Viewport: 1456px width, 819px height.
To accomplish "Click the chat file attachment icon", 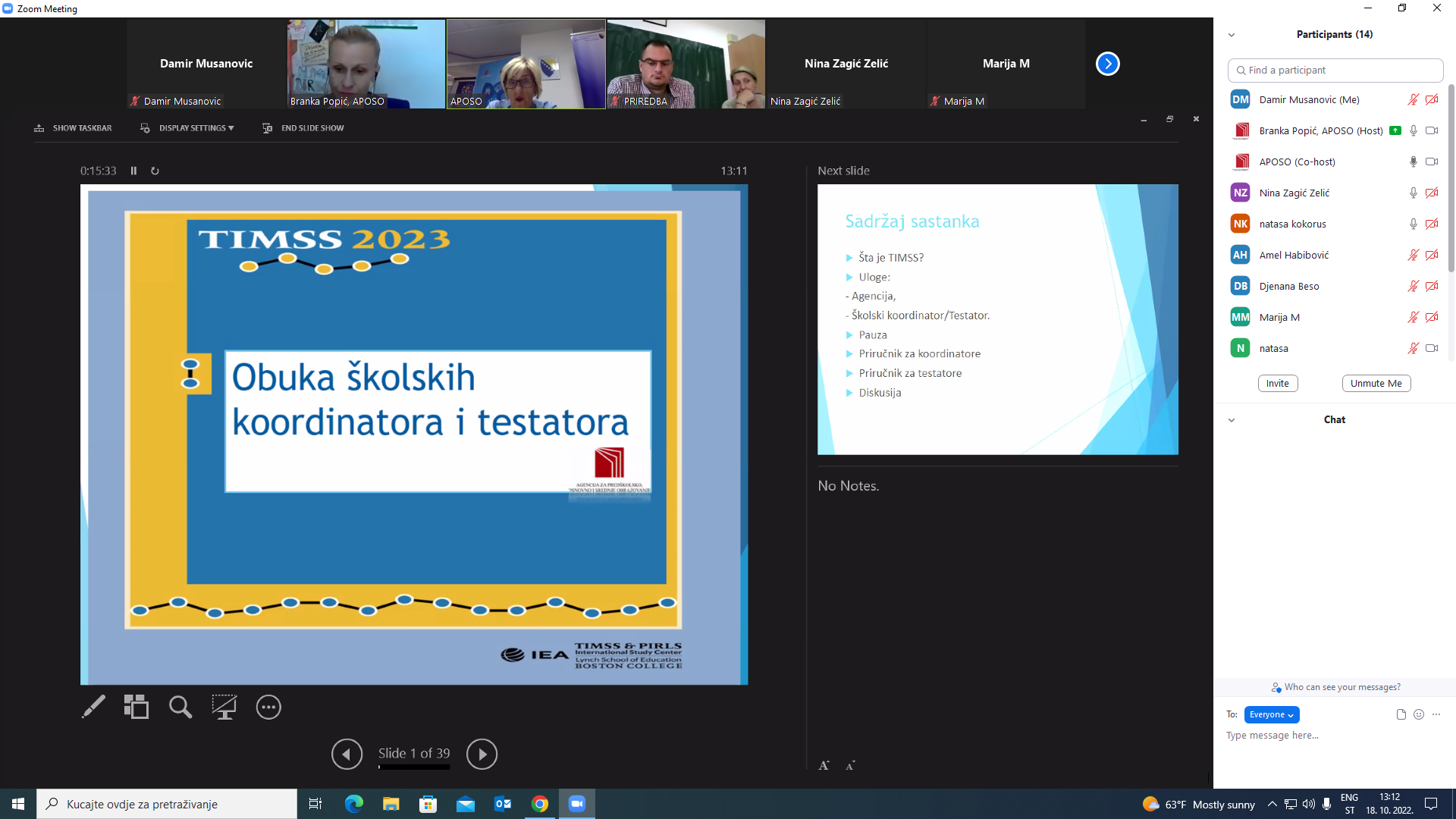I will pyautogui.click(x=1401, y=714).
